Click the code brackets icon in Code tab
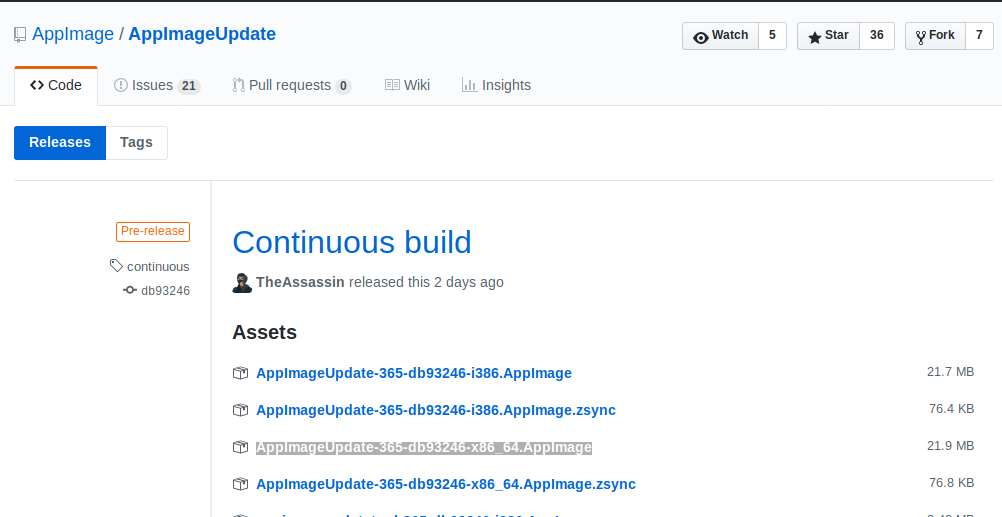This screenshot has height=517, width=1002. coord(37,85)
